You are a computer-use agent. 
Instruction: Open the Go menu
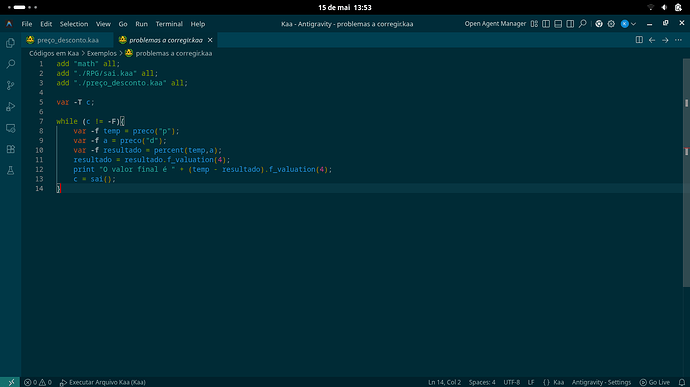[123, 24]
